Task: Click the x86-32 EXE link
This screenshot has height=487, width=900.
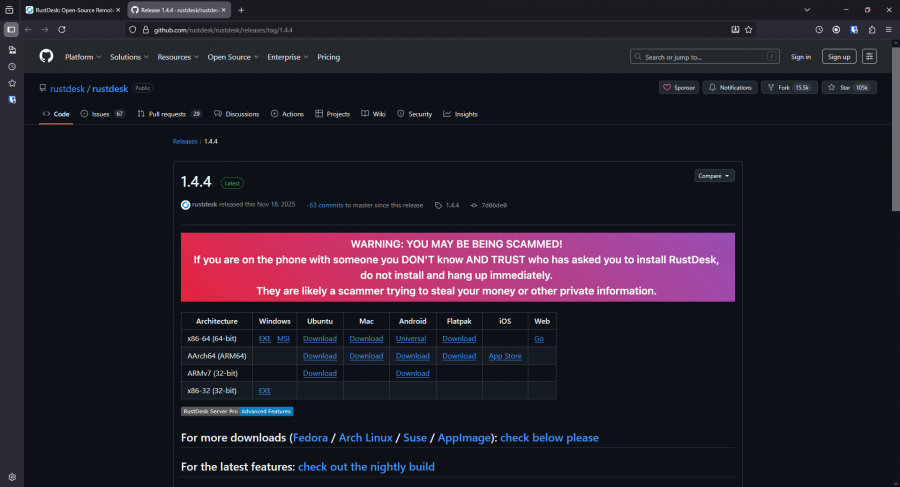Action: pyautogui.click(x=265, y=391)
